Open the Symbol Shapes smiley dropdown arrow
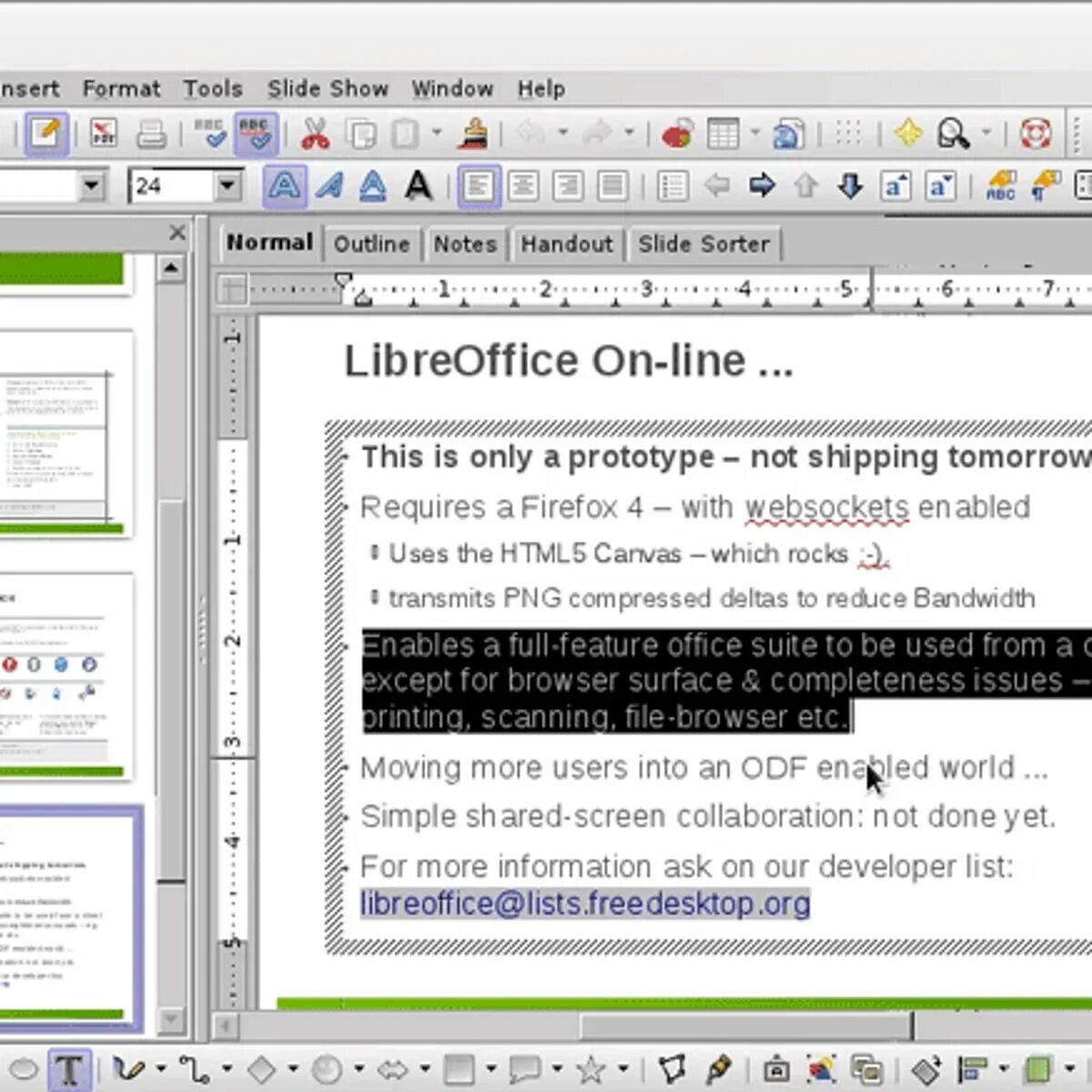 point(359,1068)
